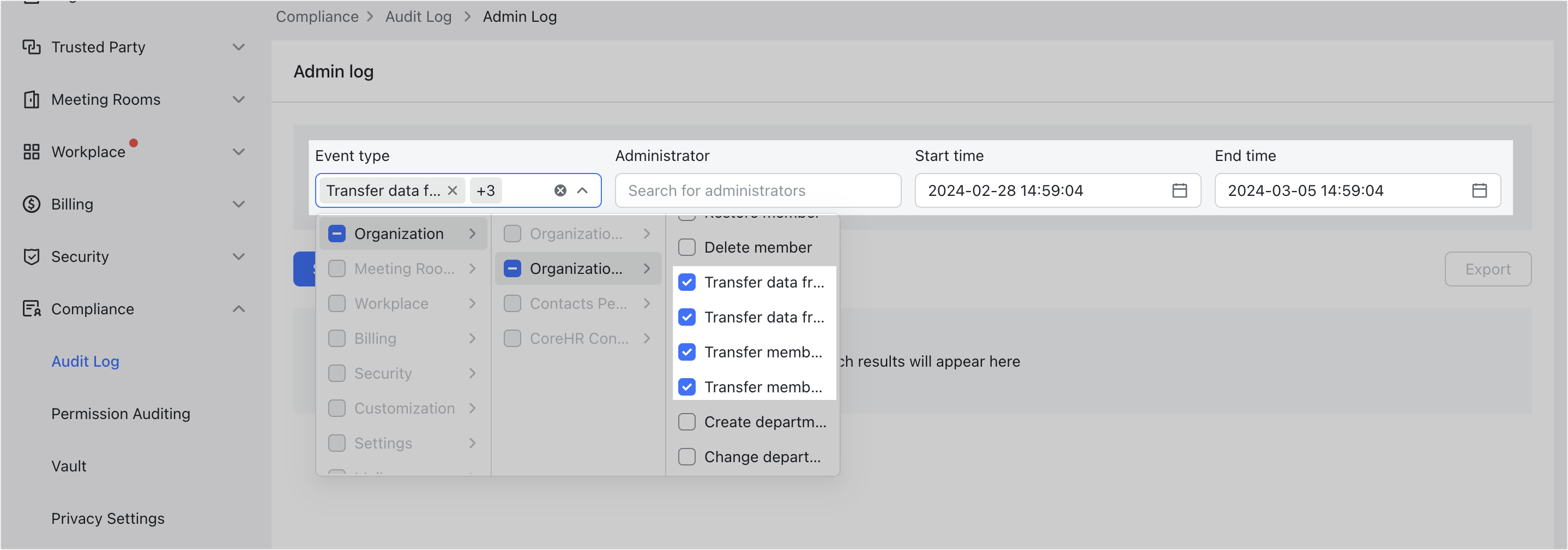
Task: Uncheck the Delete member checkbox
Action: tap(686, 247)
